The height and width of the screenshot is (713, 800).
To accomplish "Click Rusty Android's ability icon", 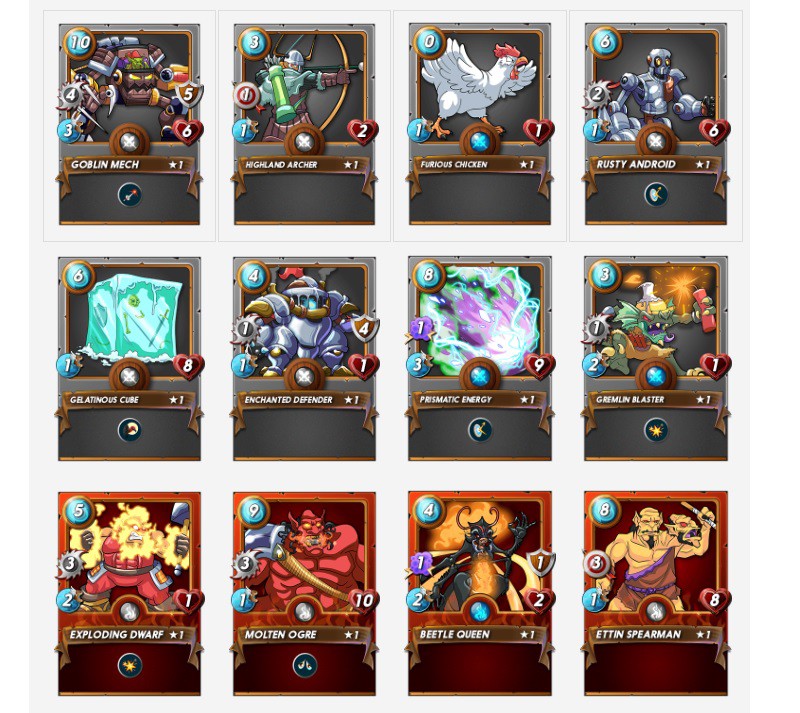I will 656,194.
